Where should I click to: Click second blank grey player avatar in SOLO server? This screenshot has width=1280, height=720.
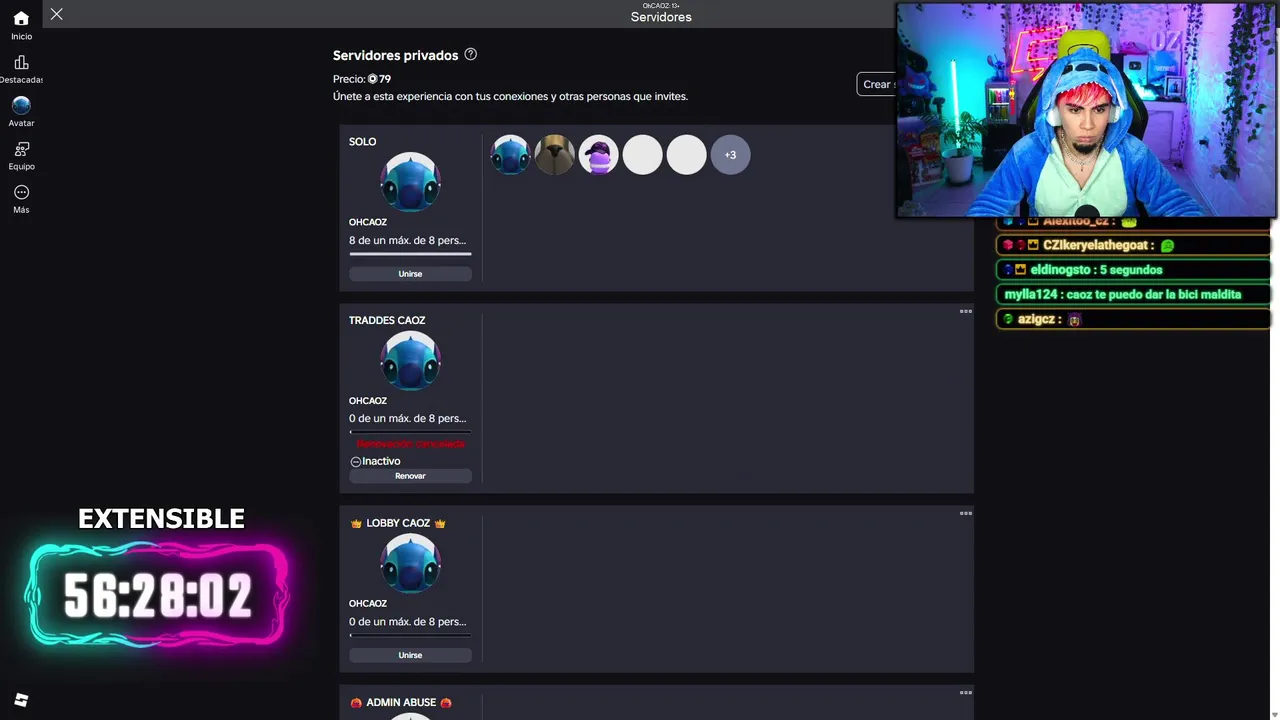click(x=686, y=155)
